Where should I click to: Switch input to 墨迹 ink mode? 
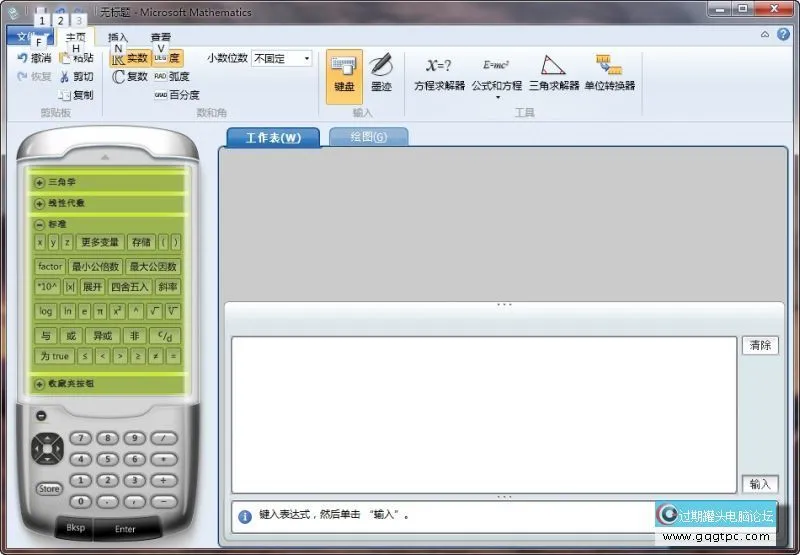click(x=381, y=73)
